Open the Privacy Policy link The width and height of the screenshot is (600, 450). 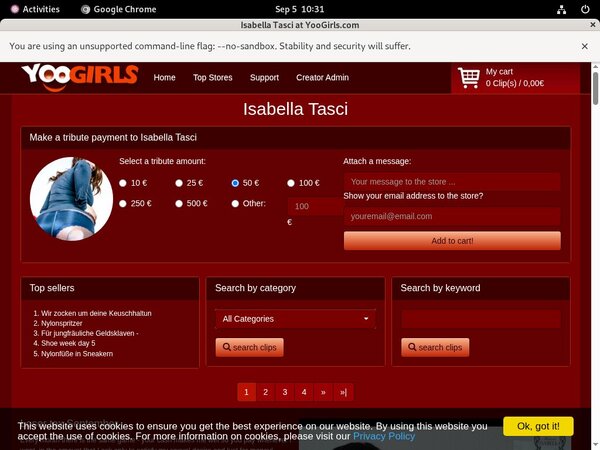point(383,436)
